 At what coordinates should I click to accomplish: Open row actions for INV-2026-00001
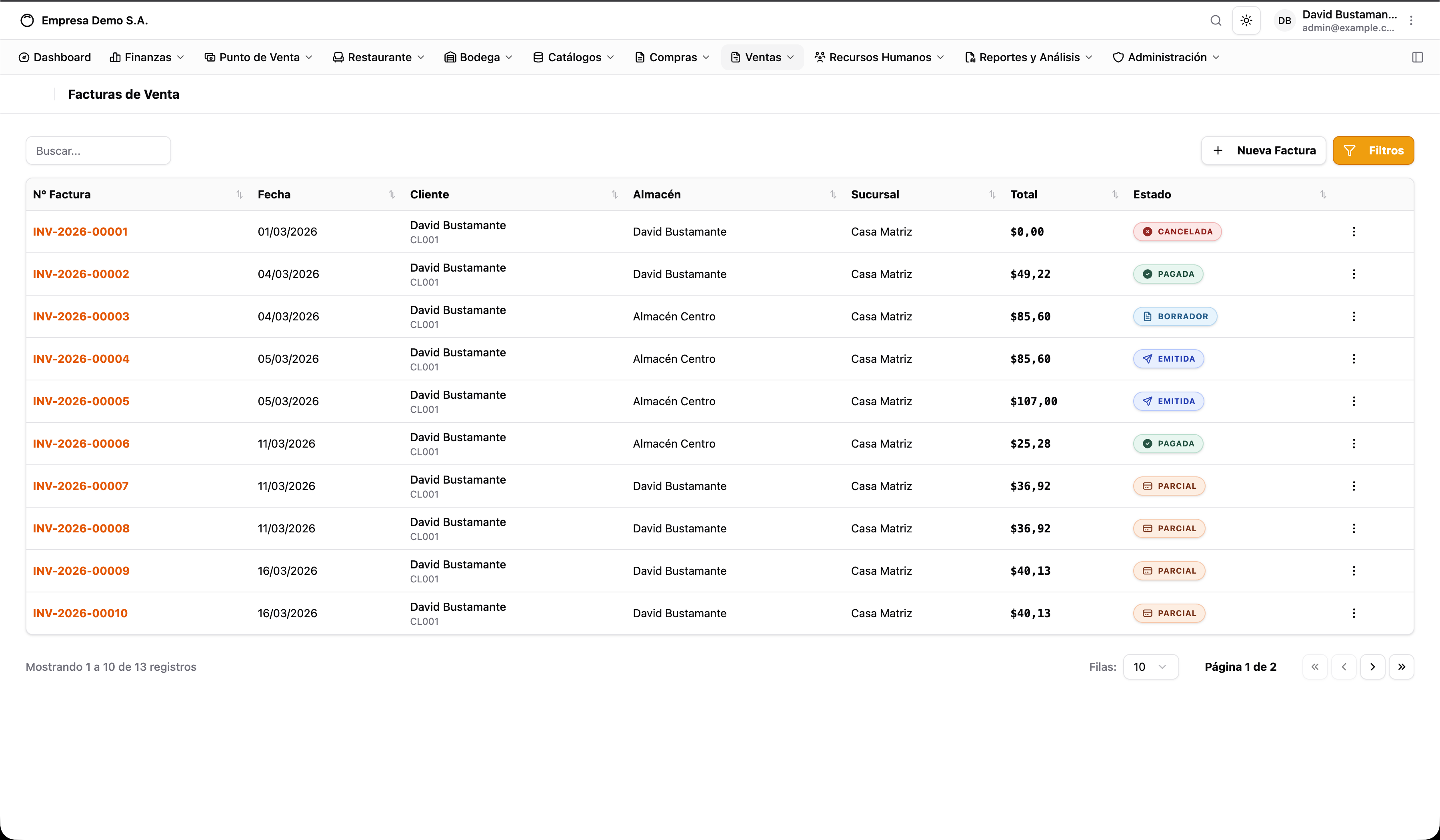point(1354,232)
